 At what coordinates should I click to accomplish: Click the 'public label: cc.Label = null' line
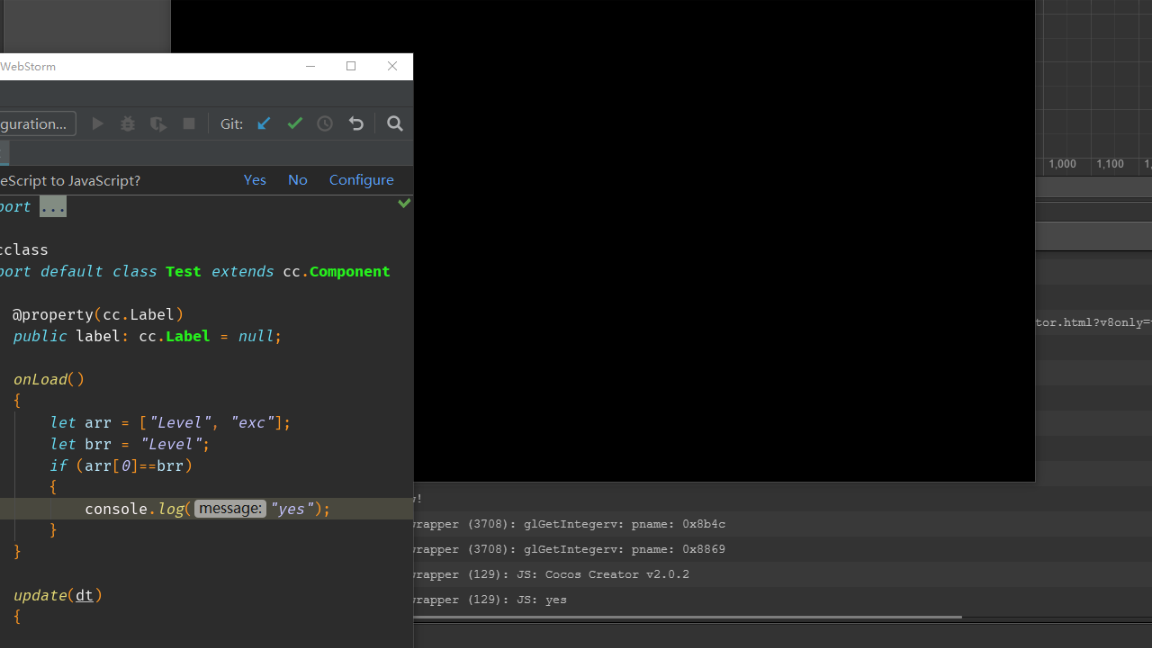pos(147,336)
